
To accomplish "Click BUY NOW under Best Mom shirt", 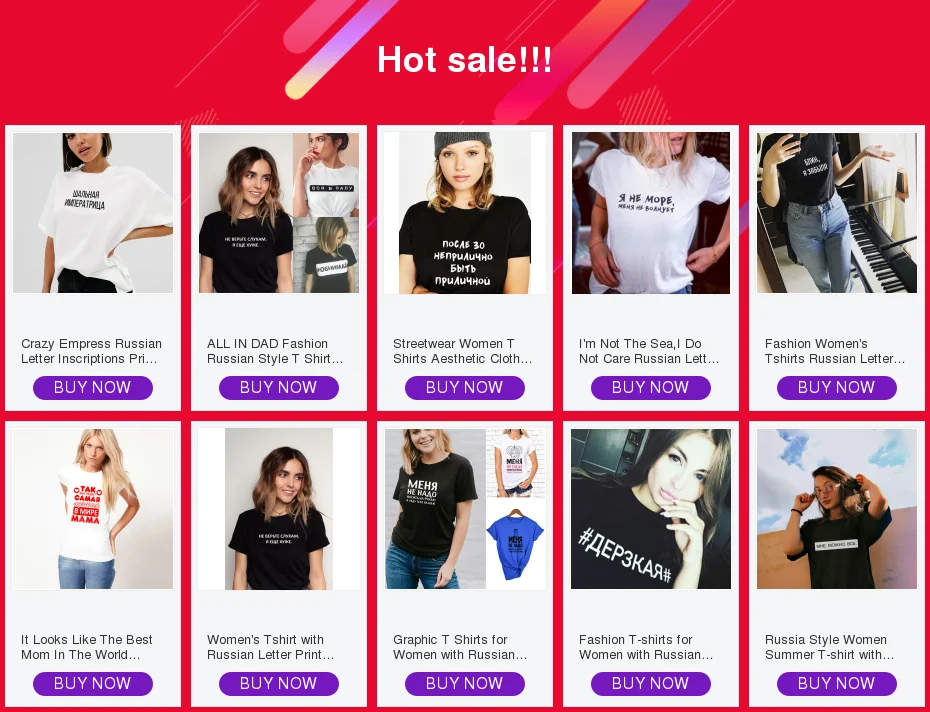I will point(93,684).
